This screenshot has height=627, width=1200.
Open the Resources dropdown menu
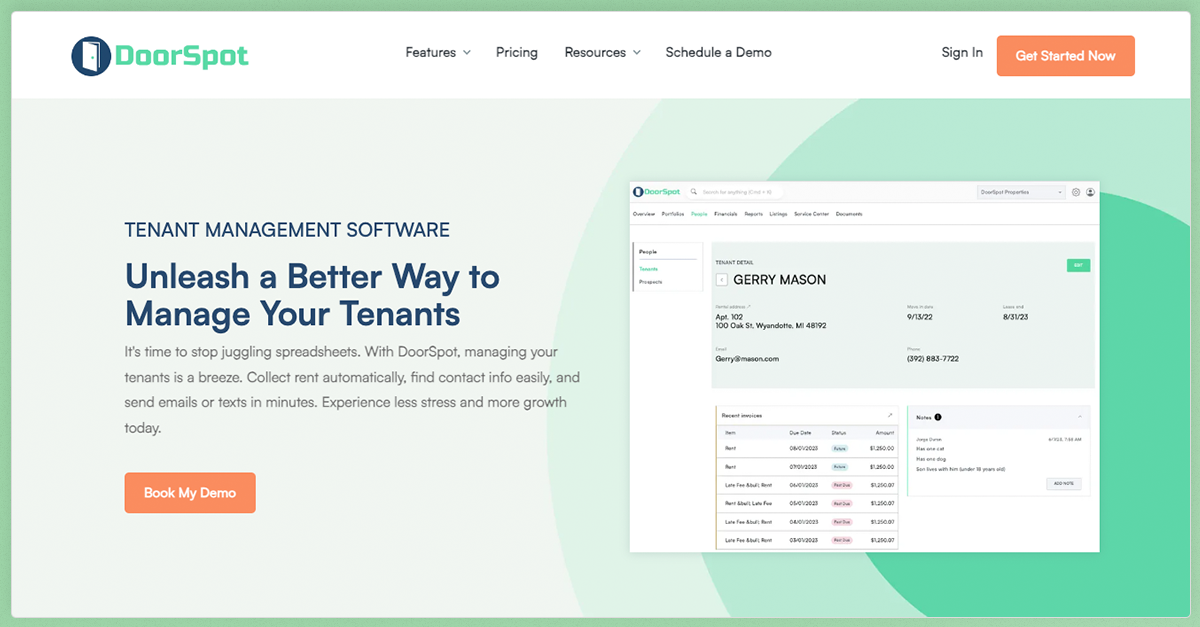point(602,52)
